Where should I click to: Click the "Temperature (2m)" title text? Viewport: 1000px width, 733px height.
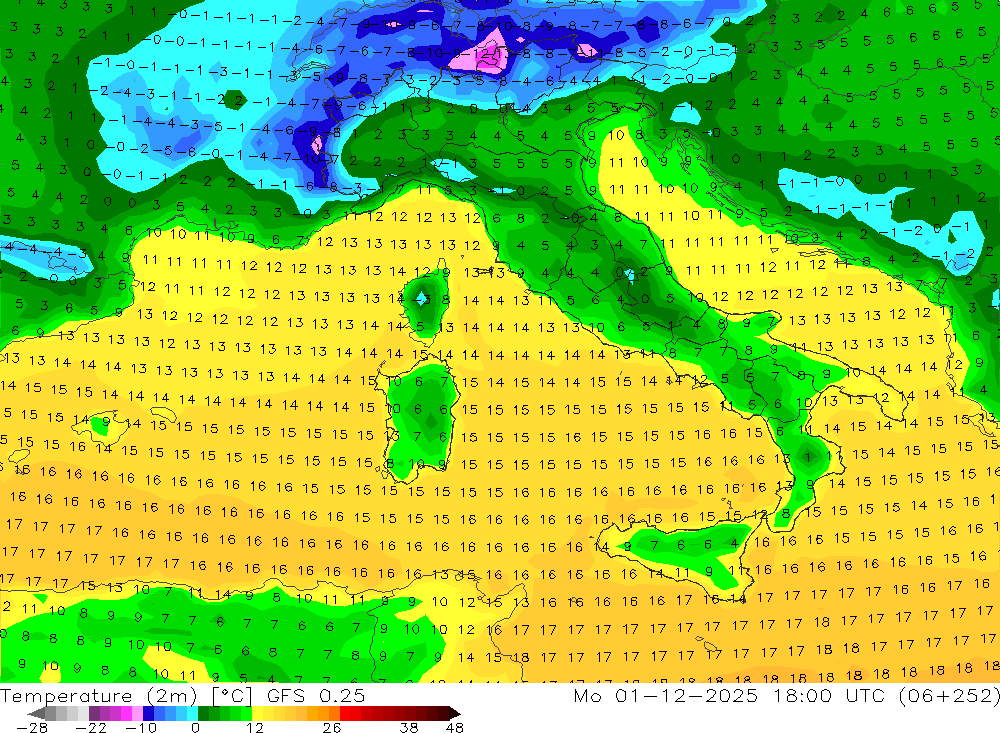[x=99, y=695]
